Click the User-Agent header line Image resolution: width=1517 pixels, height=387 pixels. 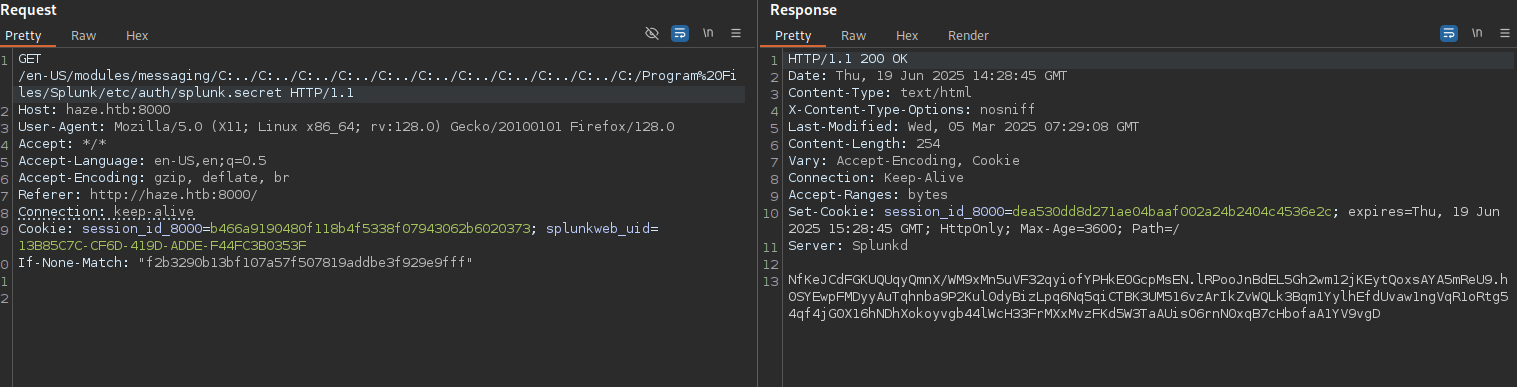pos(346,127)
